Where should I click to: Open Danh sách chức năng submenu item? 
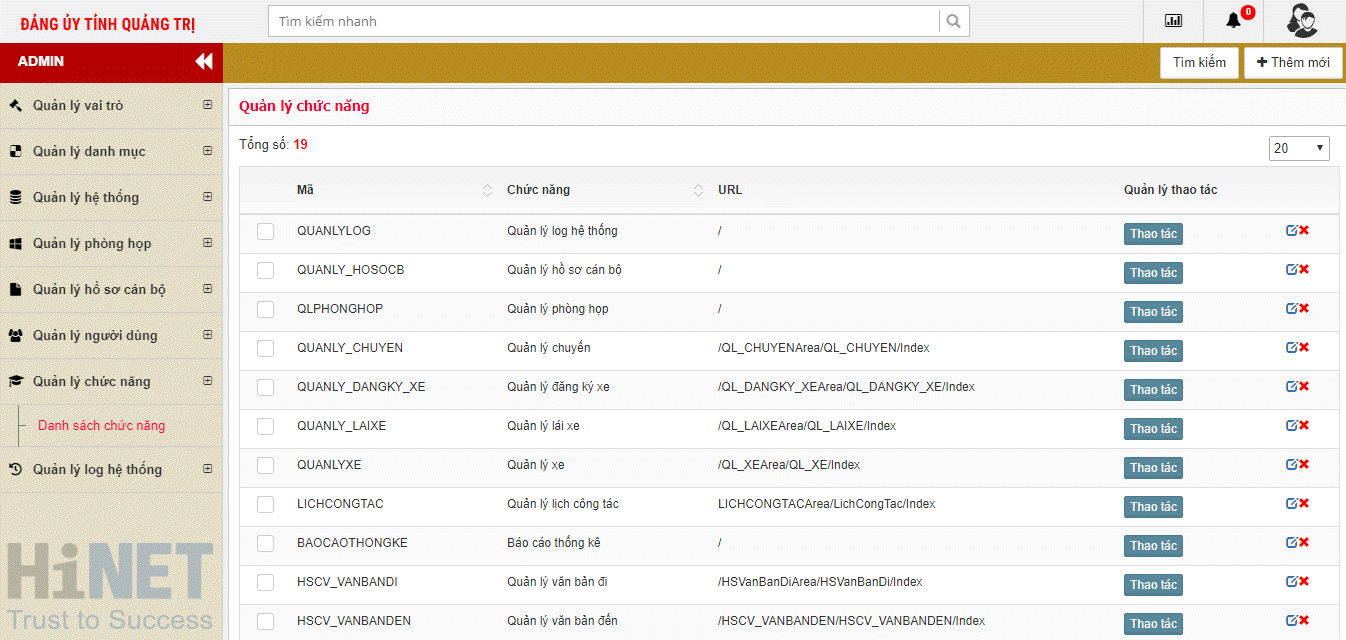click(101, 425)
